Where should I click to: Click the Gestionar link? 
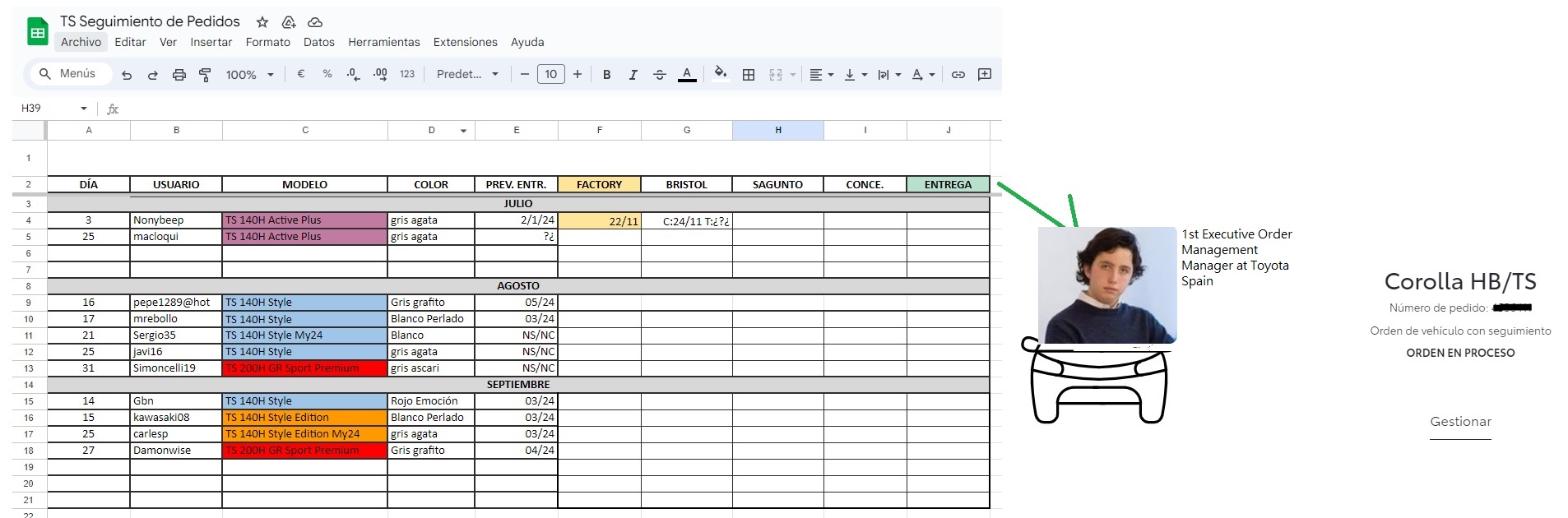pos(1460,422)
